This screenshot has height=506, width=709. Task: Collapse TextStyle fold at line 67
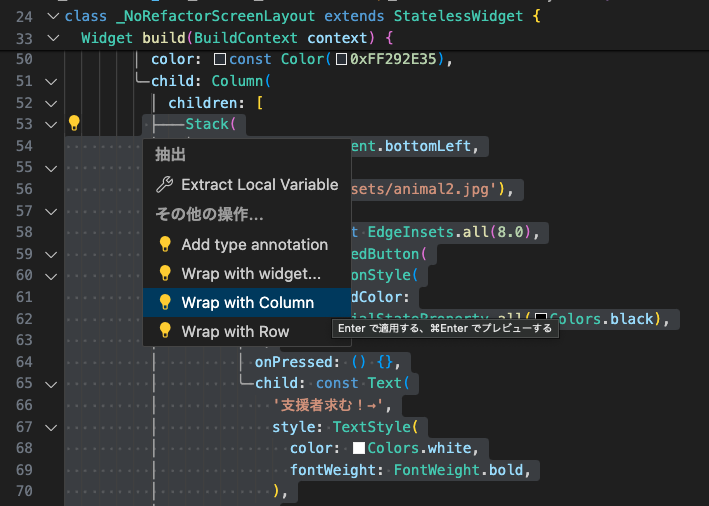coord(52,428)
